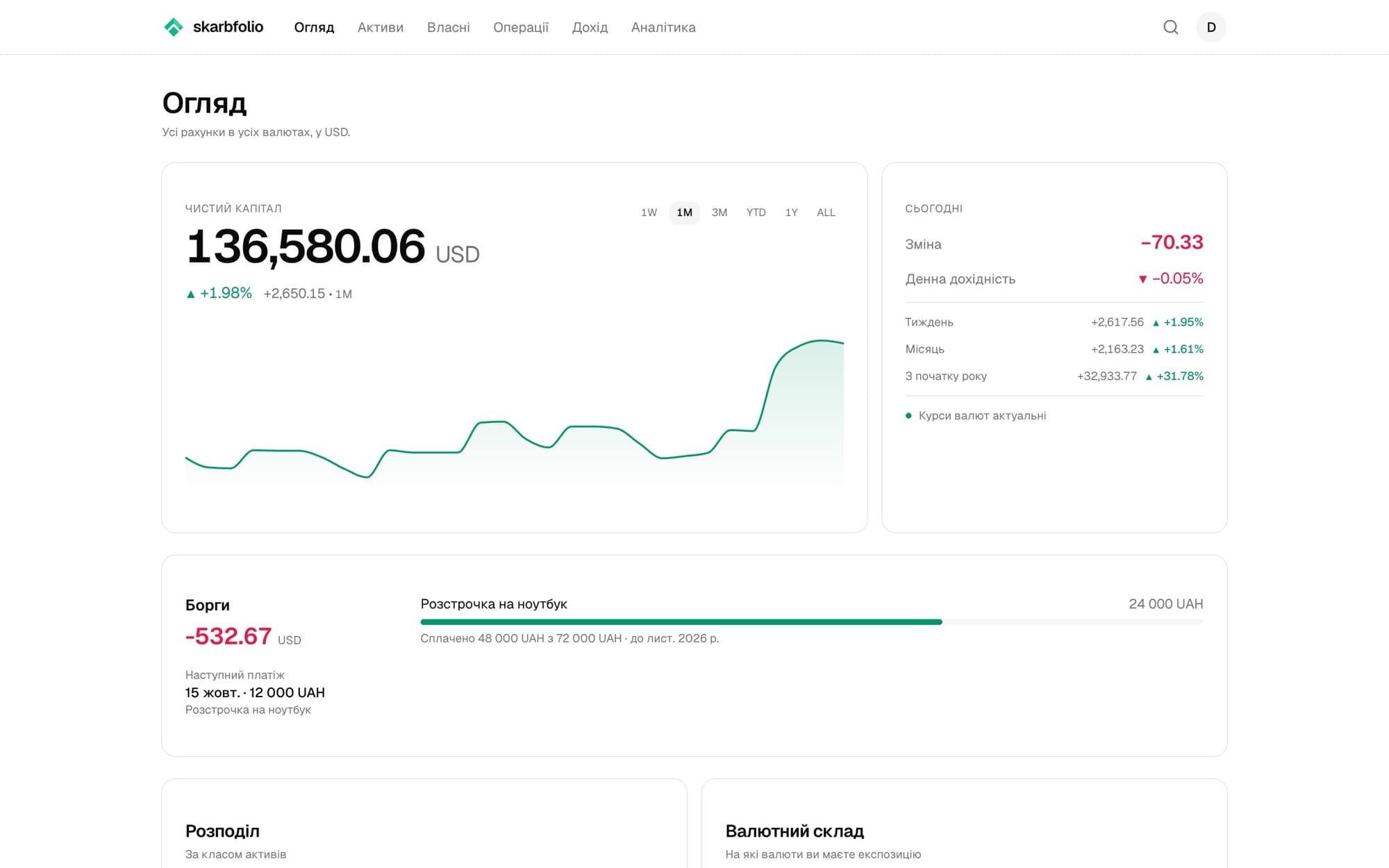Click the net worth line chart

pos(515,412)
